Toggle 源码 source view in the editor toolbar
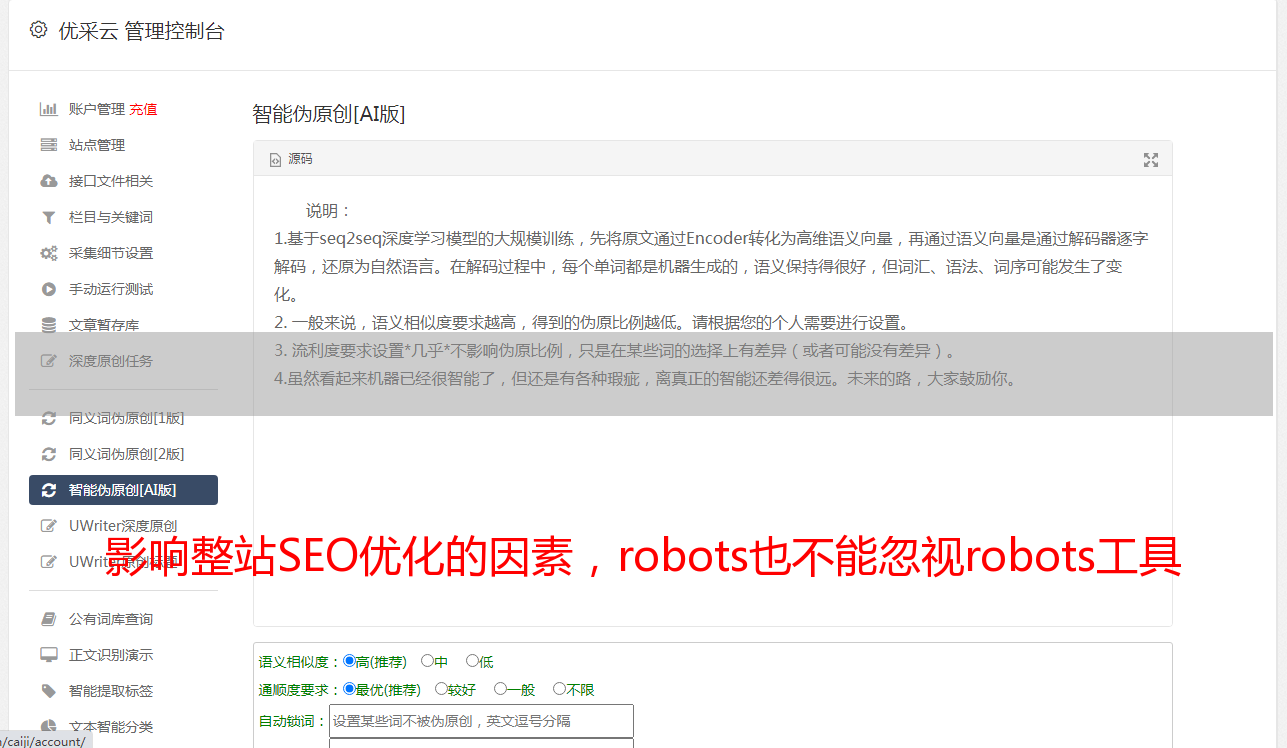This screenshot has width=1287, height=748. click(291, 159)
